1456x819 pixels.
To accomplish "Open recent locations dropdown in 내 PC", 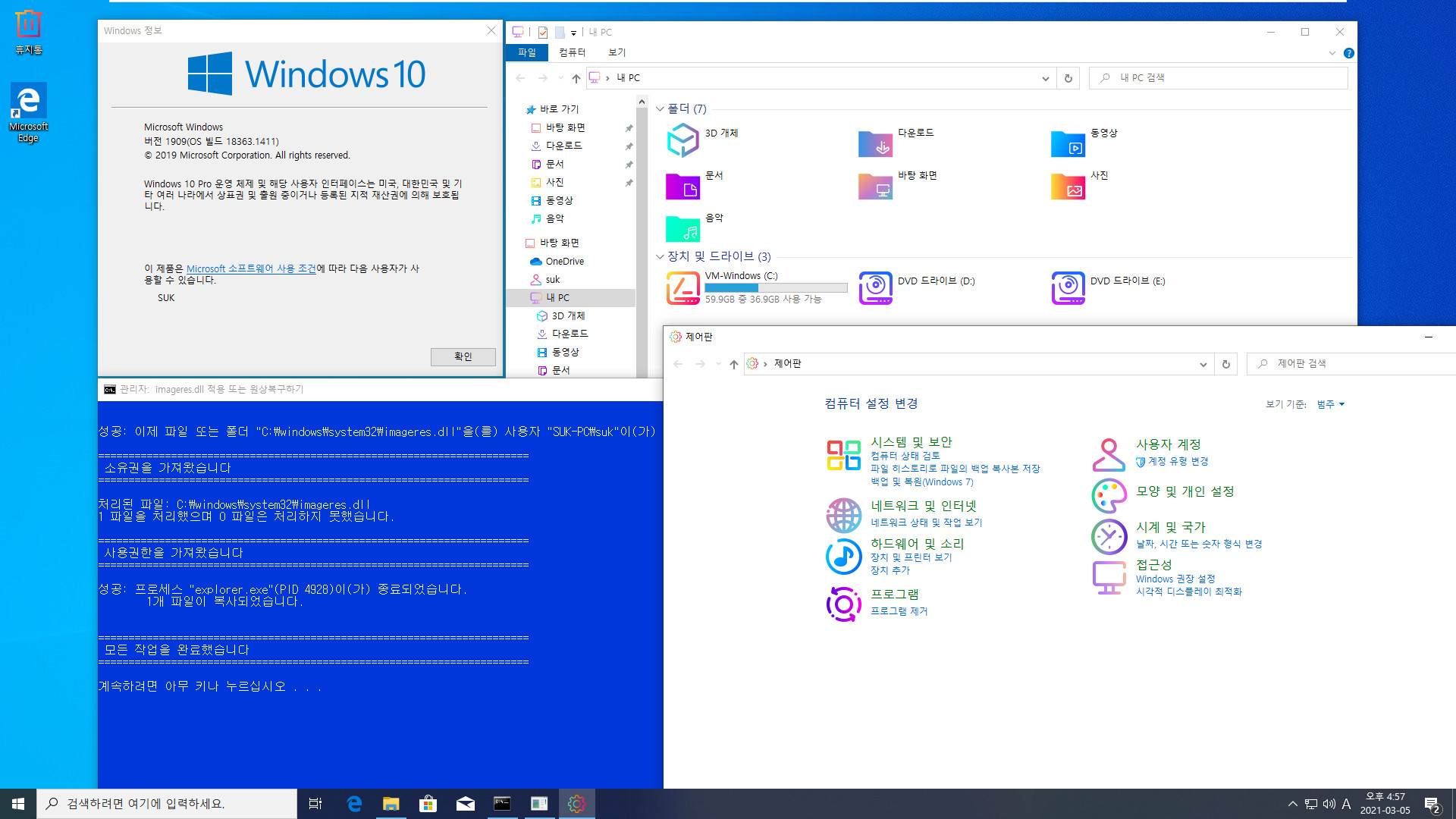I will 560,78.
